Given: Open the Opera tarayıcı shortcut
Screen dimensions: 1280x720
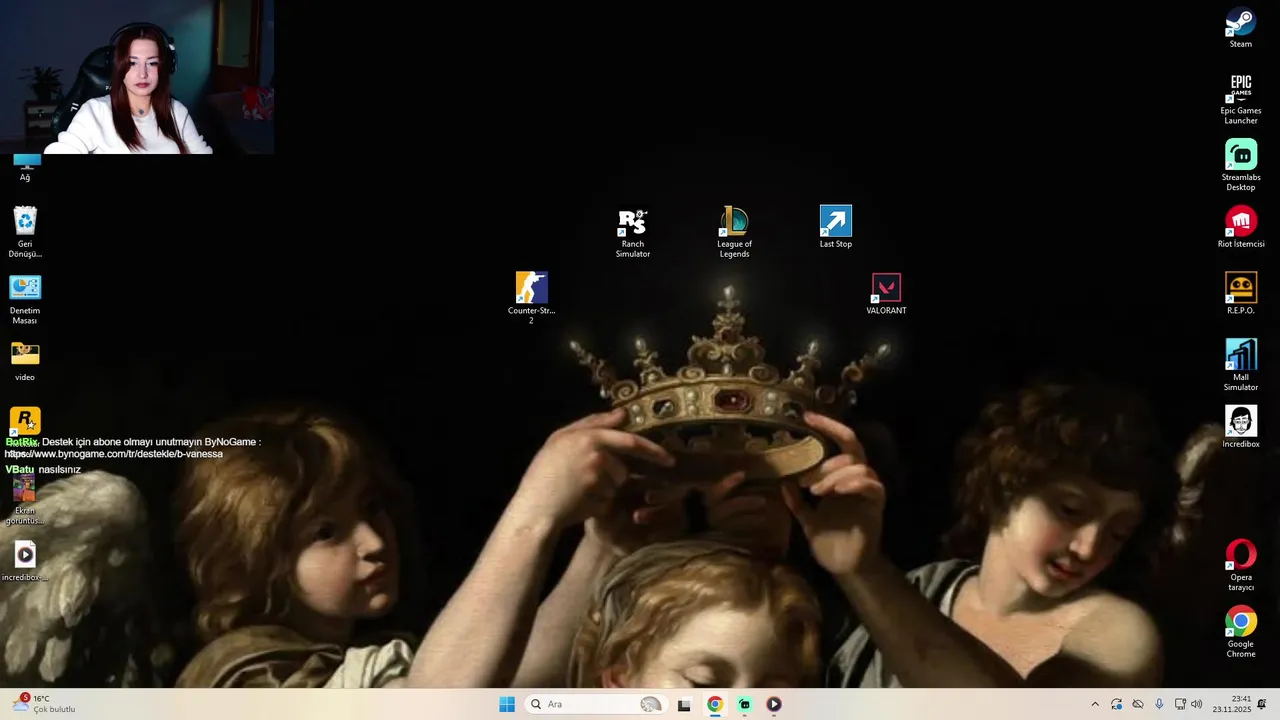Looking at the screenshot, I should [x=1240, y=565].
